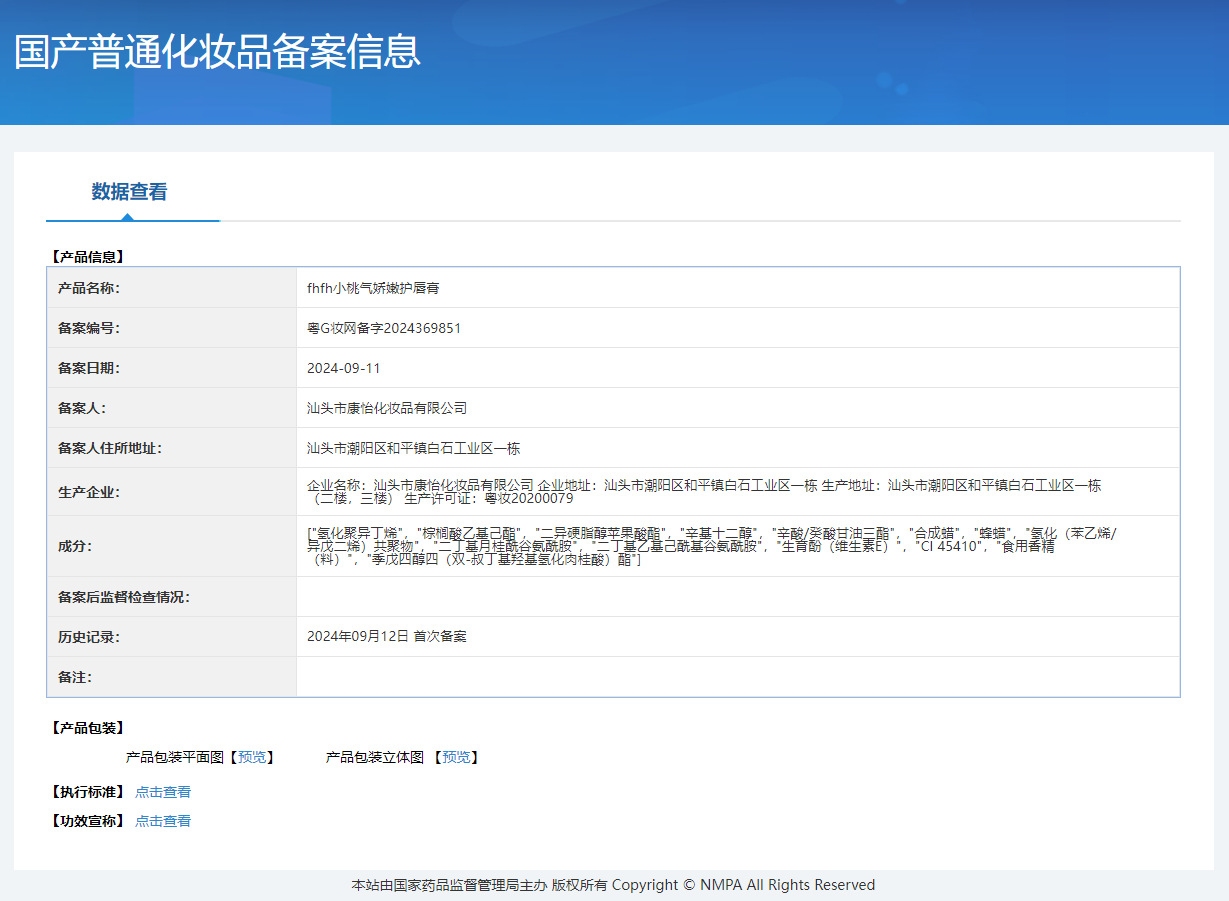Select history entry 2024年09月12日 首次备案
The height and width of the screenshot is (901, 1229).
coord(387,636)
